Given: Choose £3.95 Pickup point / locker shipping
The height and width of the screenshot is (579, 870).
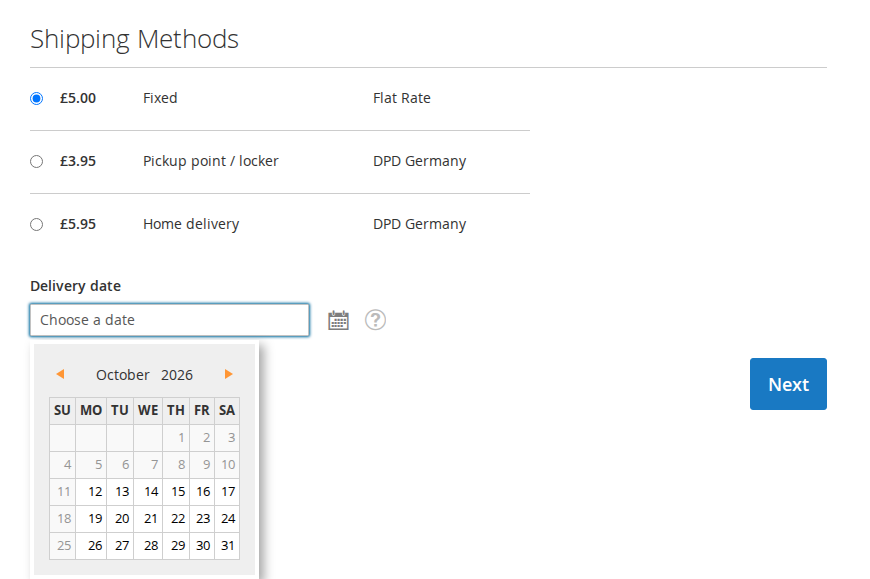Looking at the screenshot, I should coord(37,161).
